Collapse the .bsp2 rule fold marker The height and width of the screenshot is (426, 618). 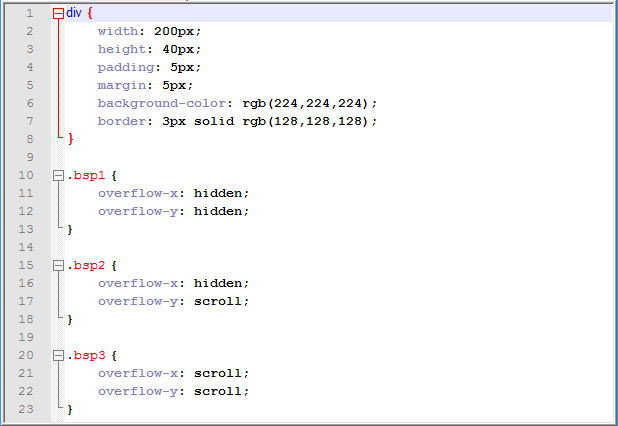(58, 266)
